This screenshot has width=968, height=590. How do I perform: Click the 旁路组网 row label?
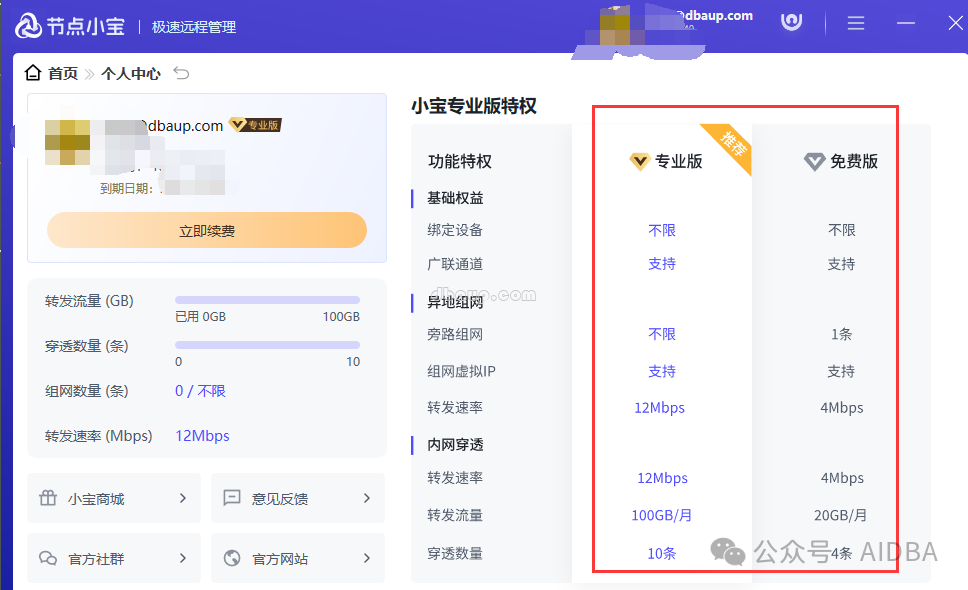coord(455,334)
